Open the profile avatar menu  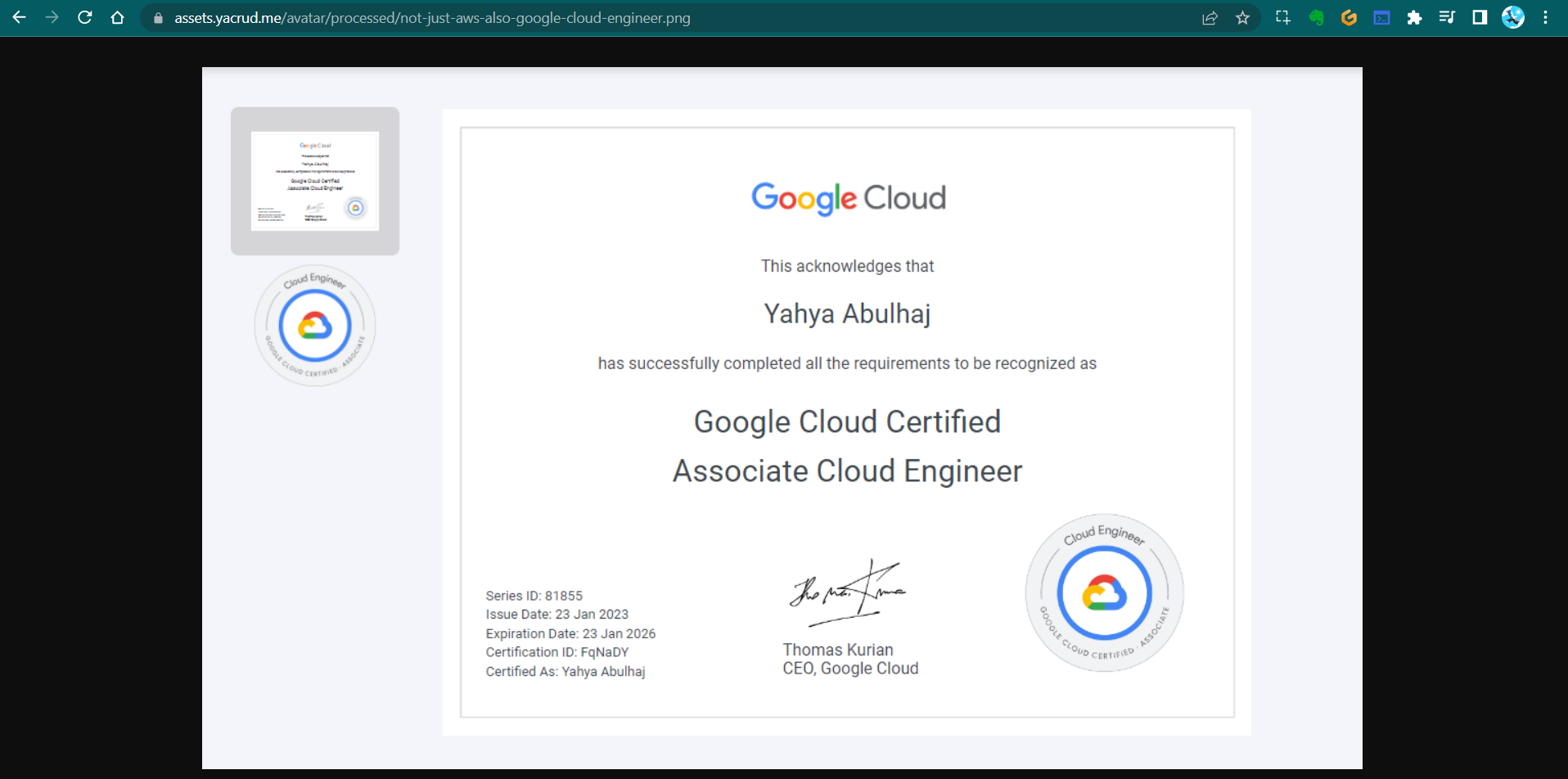coord(1513,17)
